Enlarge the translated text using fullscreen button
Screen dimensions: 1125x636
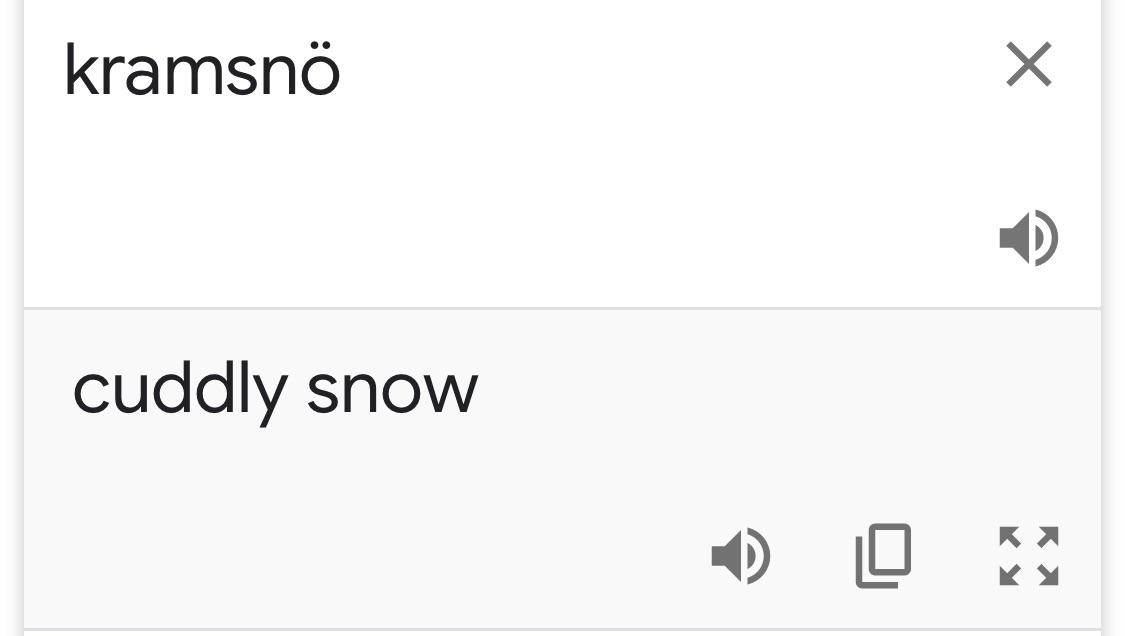pyautogui.click(x=1029, y=556)
